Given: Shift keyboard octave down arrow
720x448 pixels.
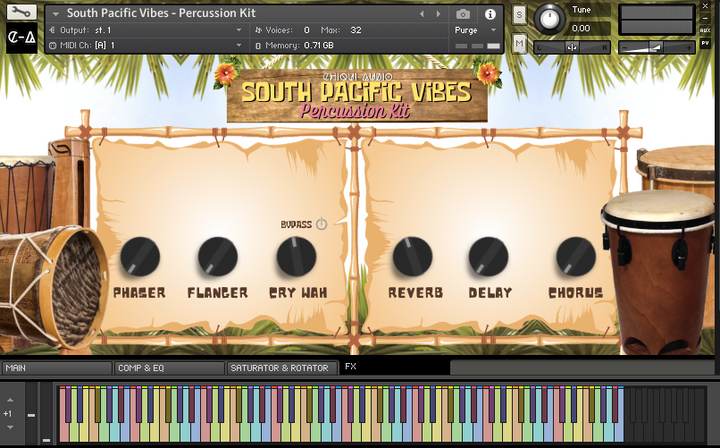Looking at the screenshot, I should coord(10,427).
